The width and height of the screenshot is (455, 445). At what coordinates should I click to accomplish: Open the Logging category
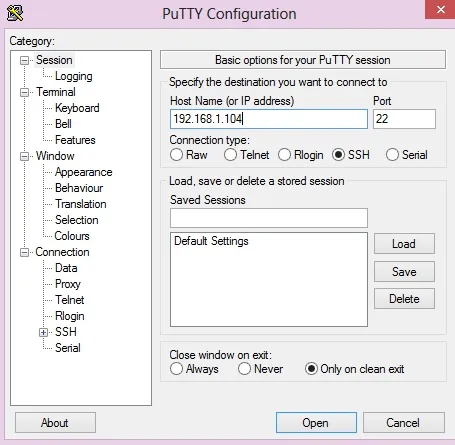point(74,76)
